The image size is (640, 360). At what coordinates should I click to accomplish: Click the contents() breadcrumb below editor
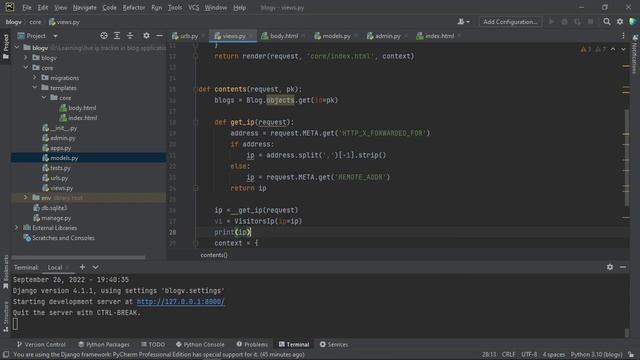[x=214, y=255]
